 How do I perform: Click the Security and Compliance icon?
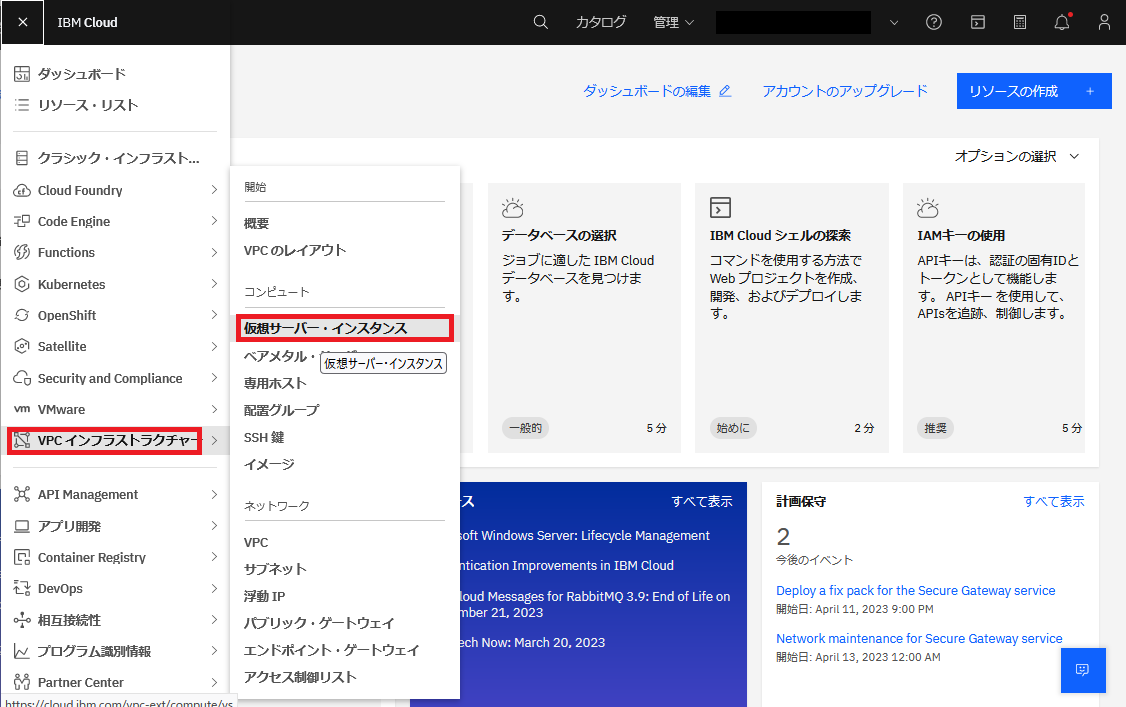click(x=22, y=378)
